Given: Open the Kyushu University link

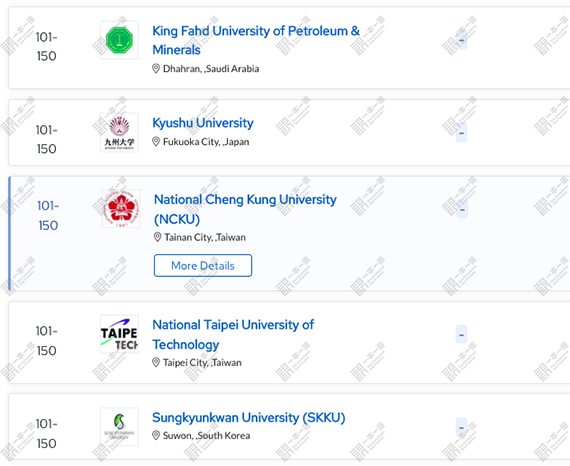Looking at the screenshot, I should pos(203,123).
